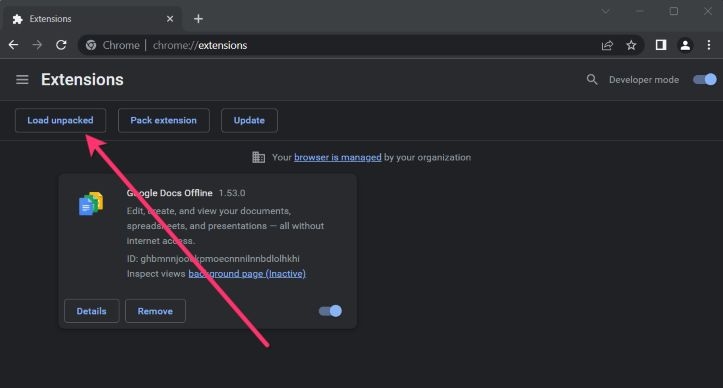Image resolution: width=723 pixels, height=388 pixels.
Task: Open the browser is managed link
Action: (338, 157)
